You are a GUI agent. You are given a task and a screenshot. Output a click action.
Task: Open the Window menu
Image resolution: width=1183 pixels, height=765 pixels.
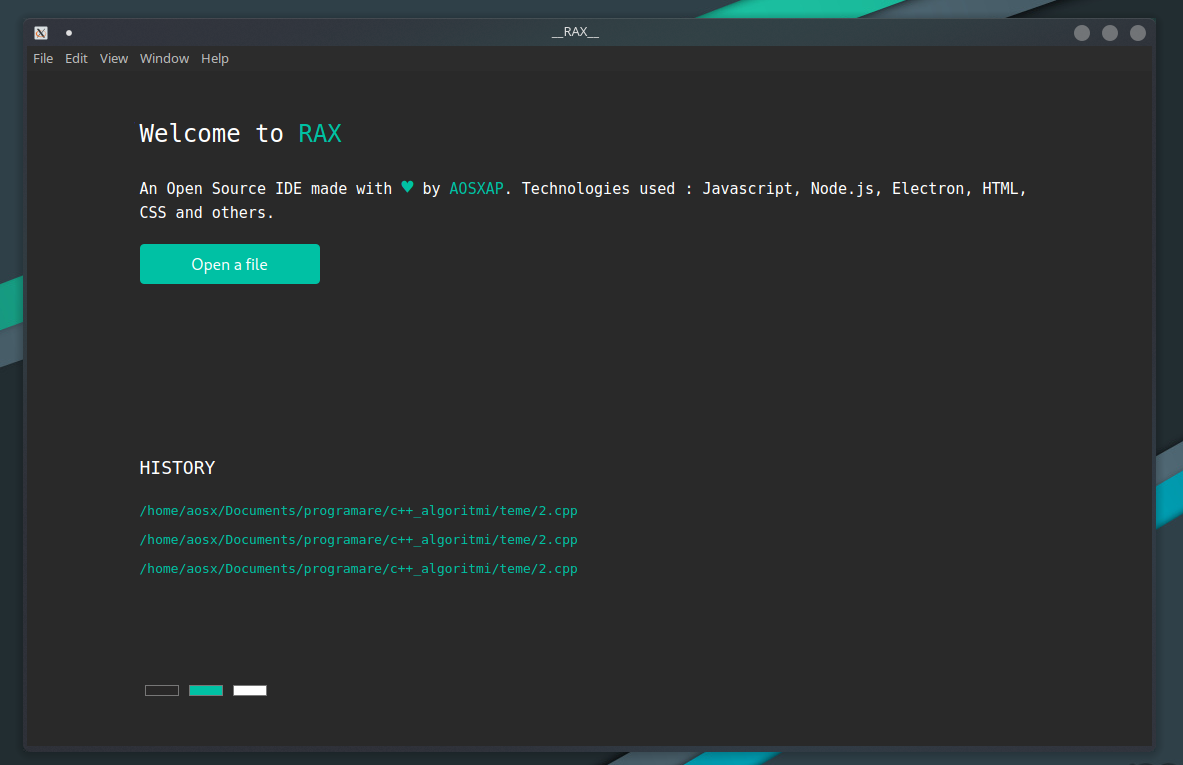pyautogui.click(x=164, y=58)
